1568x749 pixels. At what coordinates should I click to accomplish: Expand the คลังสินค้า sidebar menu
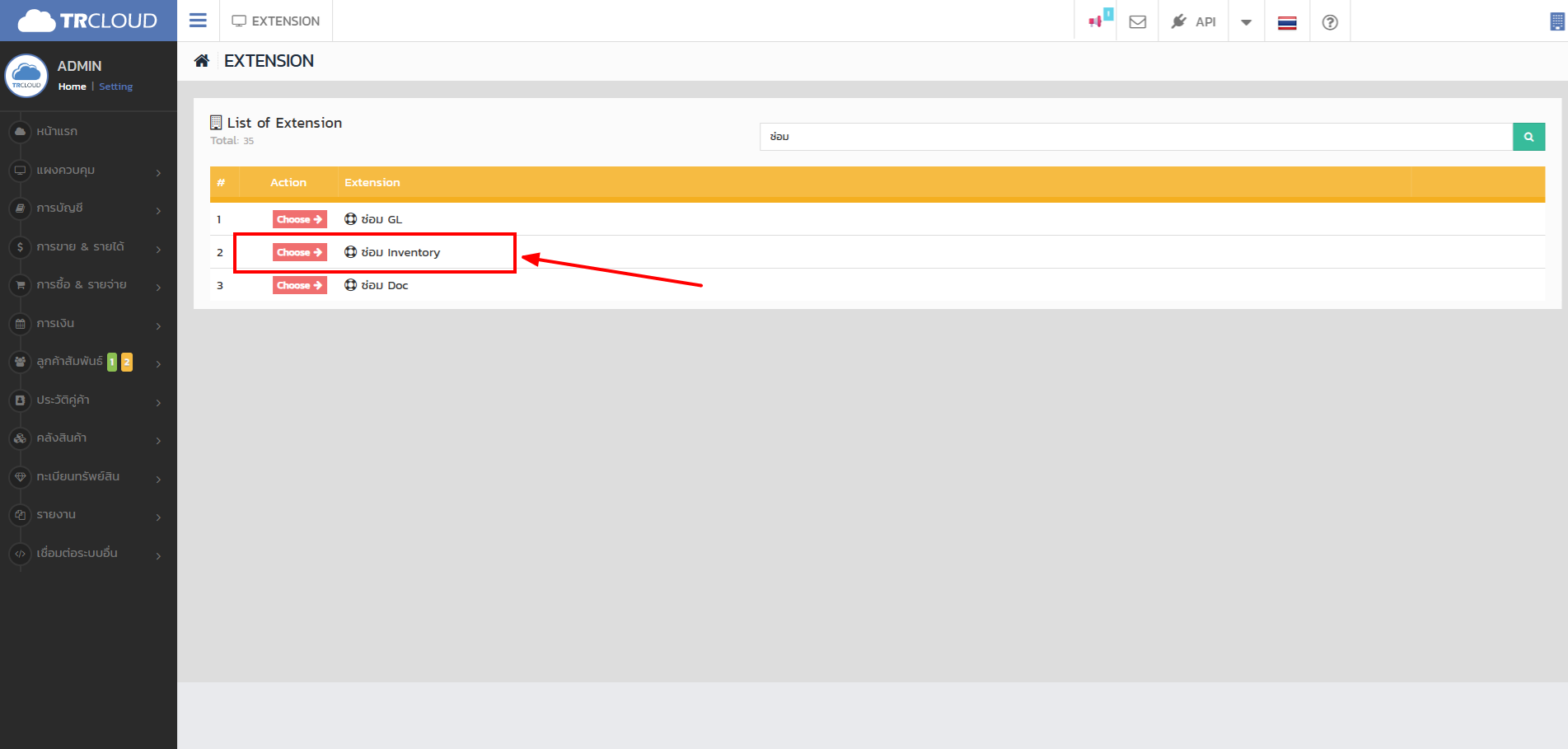(x=87, y=438)
